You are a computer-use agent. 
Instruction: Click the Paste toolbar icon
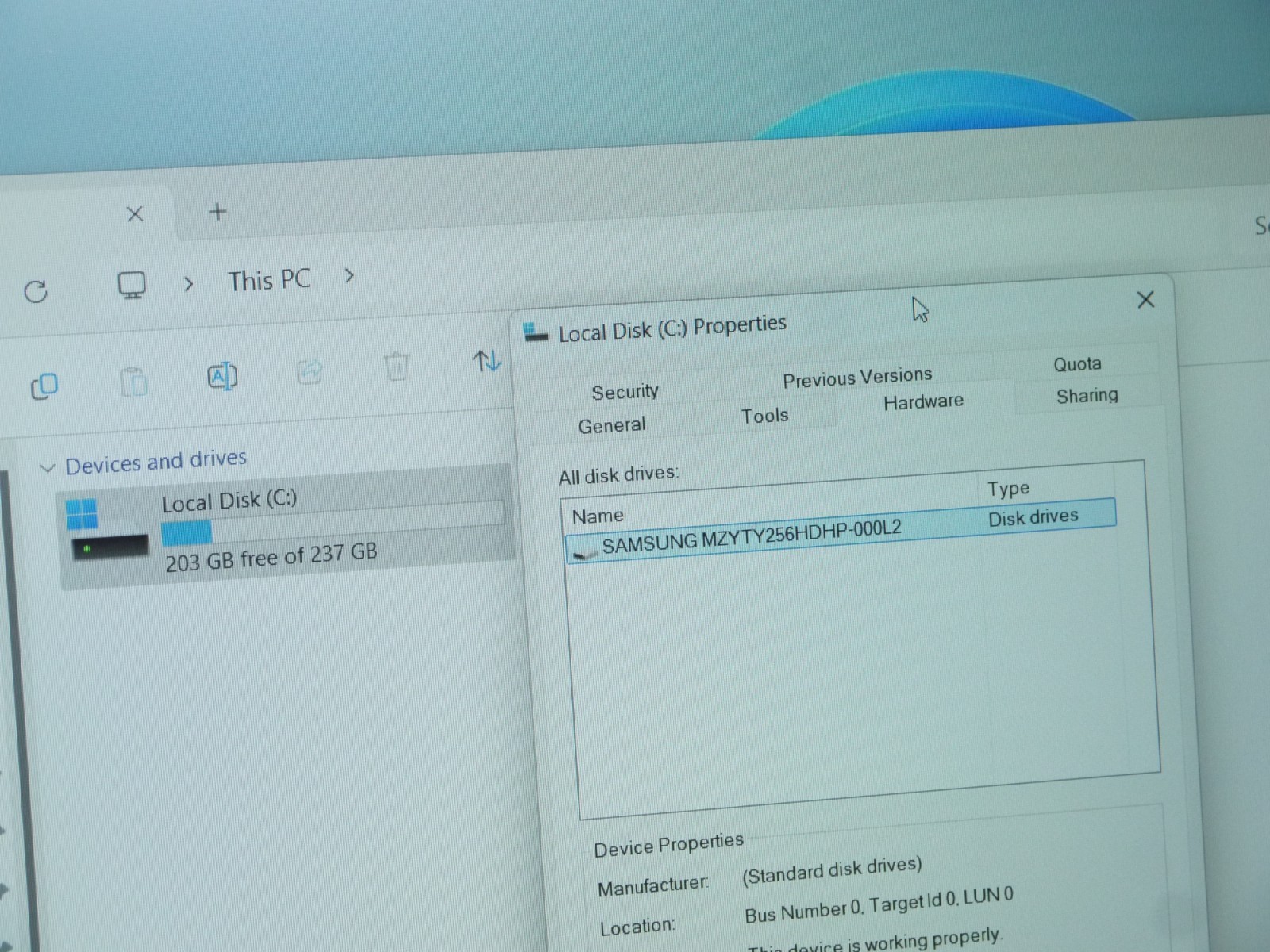point(133,382)
